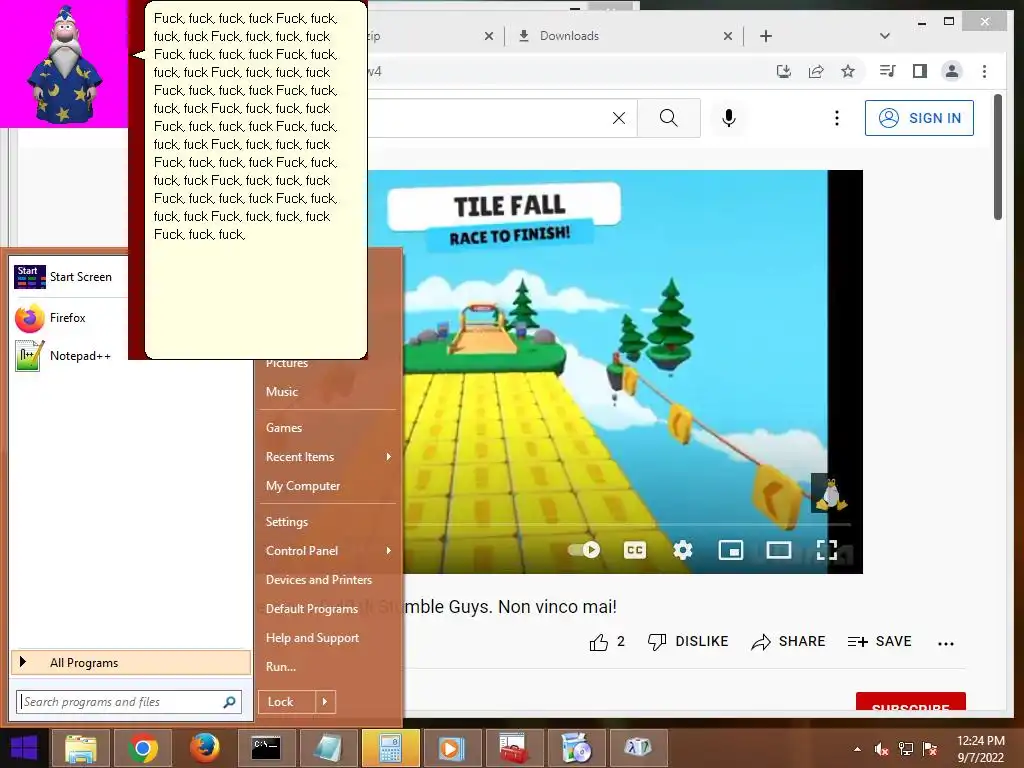1024x768 pixels.
Task: Click the Windows Start button on taskbar
Action: click(x=24, y=748)
